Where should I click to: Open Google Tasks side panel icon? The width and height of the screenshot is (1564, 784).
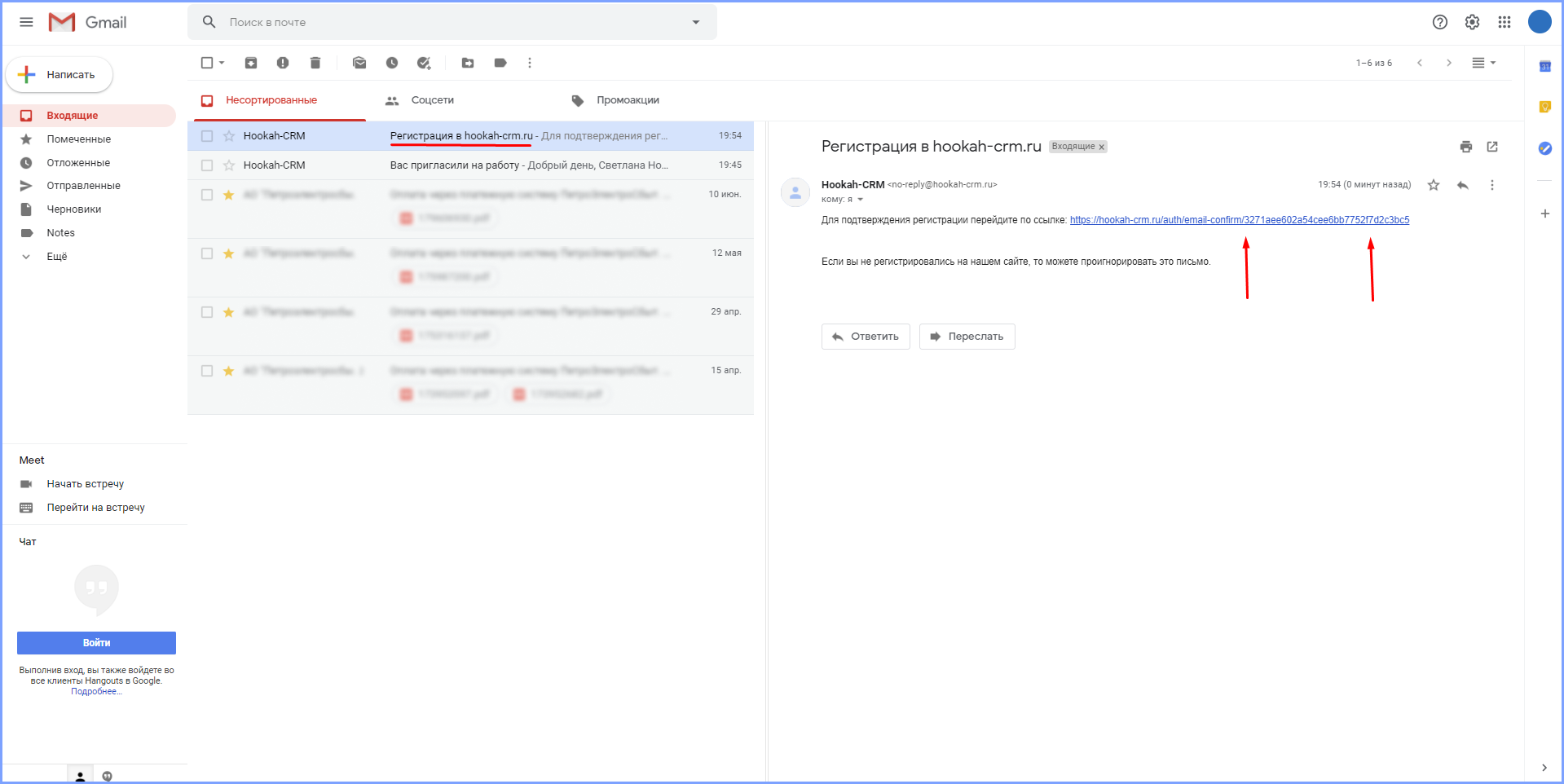point(1545,148)
